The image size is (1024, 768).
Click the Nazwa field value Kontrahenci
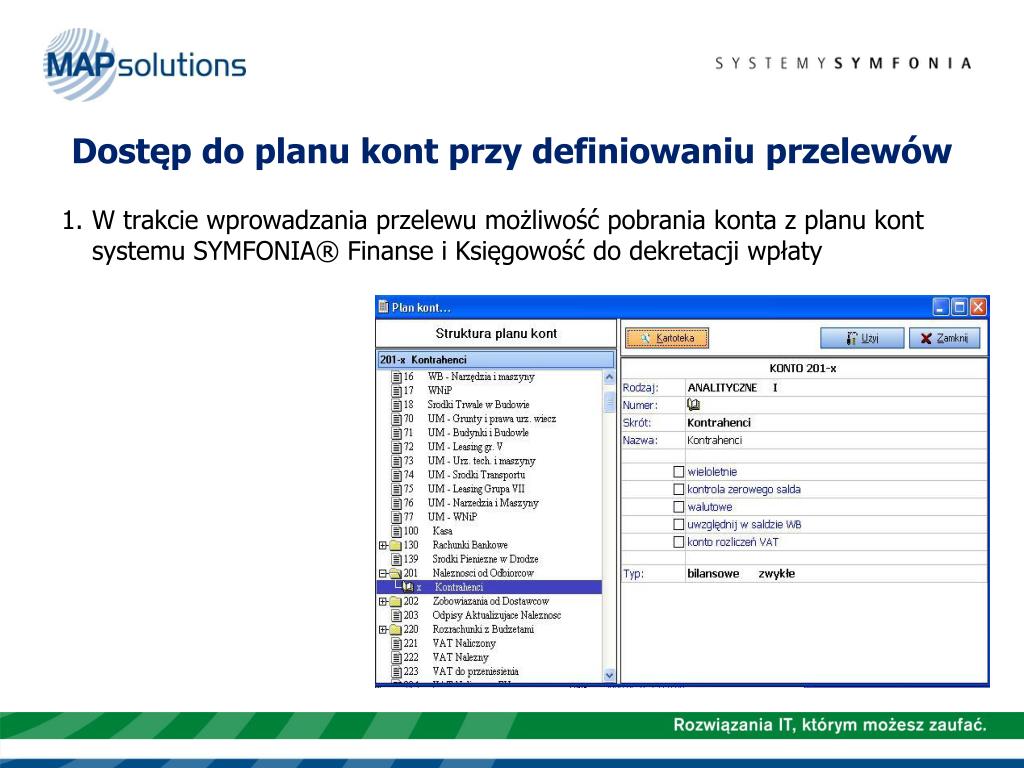(714, 440)
